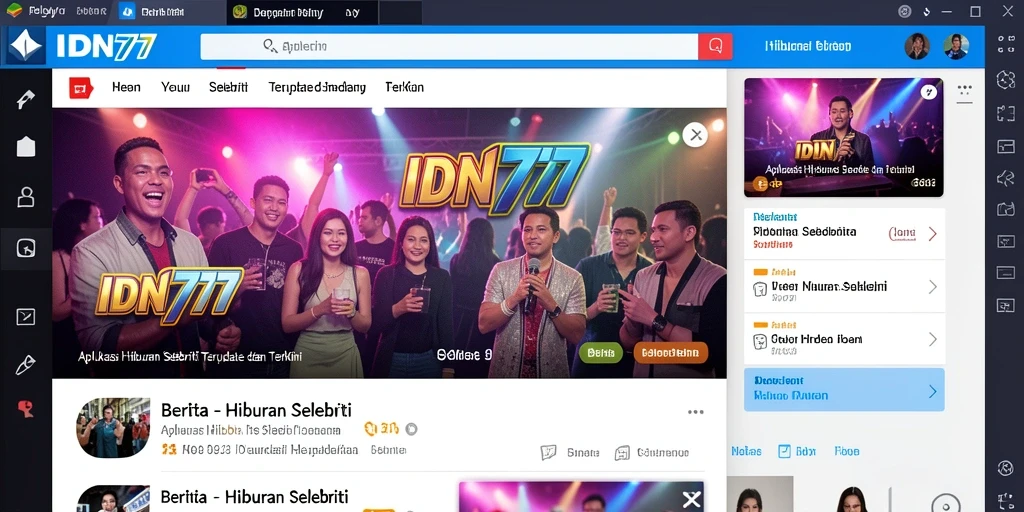
Task: Open the Youu navigation tab
Action: pyautogui.click(x=175, y=87)
